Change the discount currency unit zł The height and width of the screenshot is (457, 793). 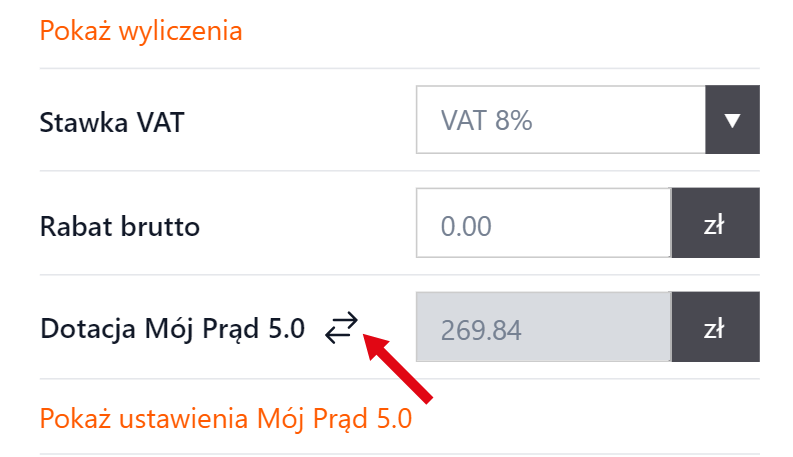(x=714, y=226)
